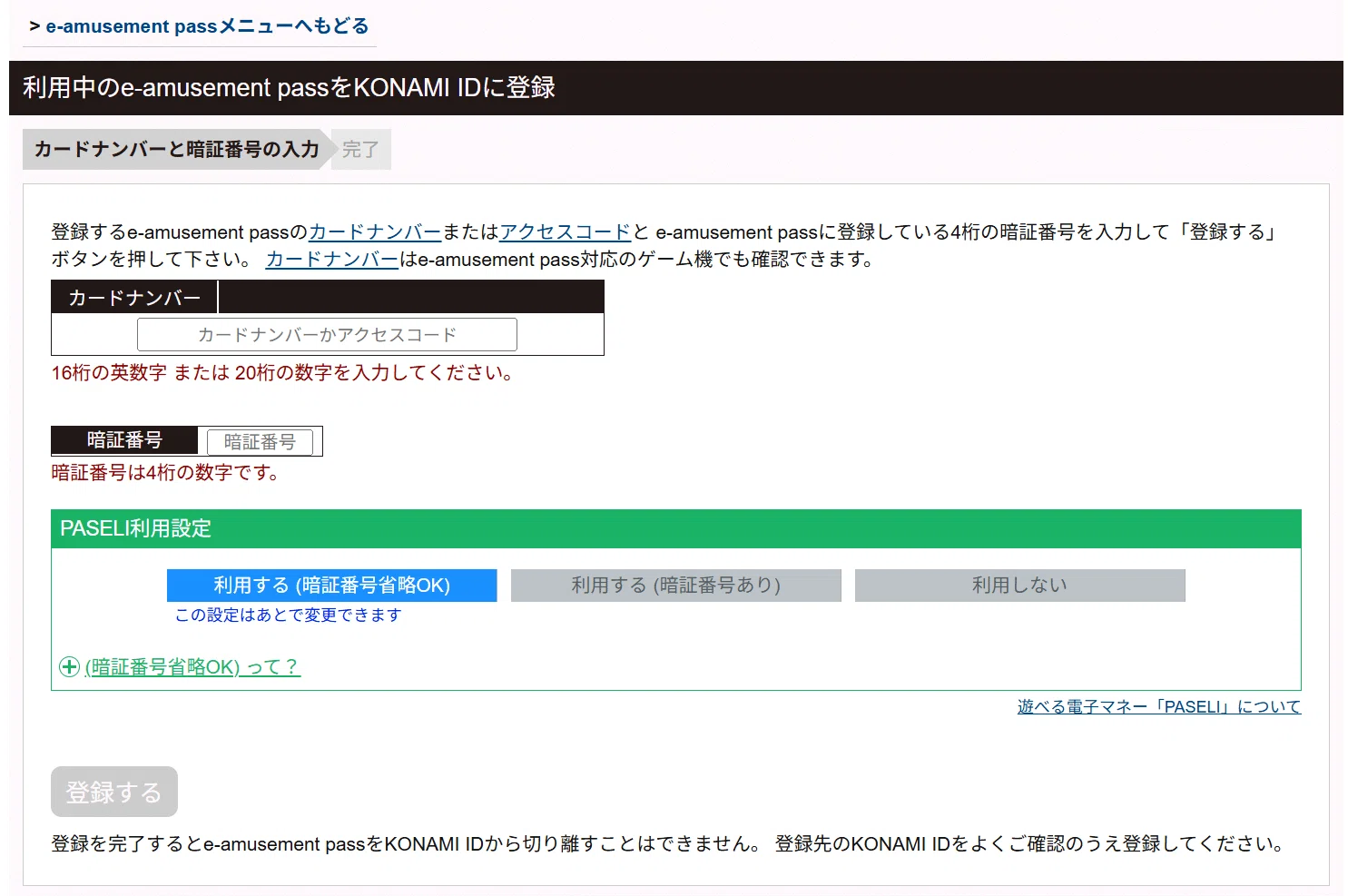Open the カードナンバー link before 'はe-amusement pass対応'
Viewport: 1348px width, 896px height.
pyautogui.click(x=332, y=260)
